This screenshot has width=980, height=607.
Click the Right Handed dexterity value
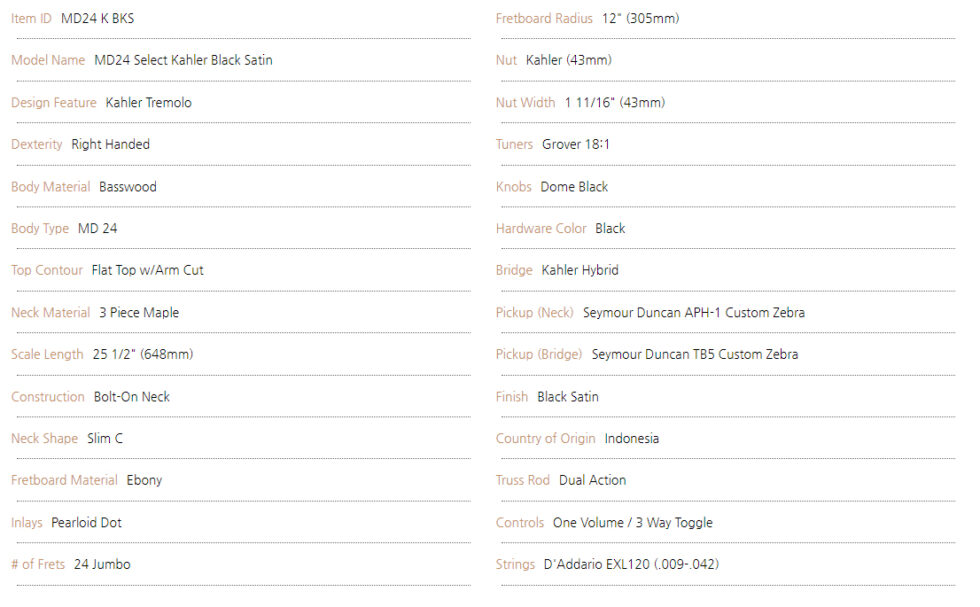[x=110, y=145]
